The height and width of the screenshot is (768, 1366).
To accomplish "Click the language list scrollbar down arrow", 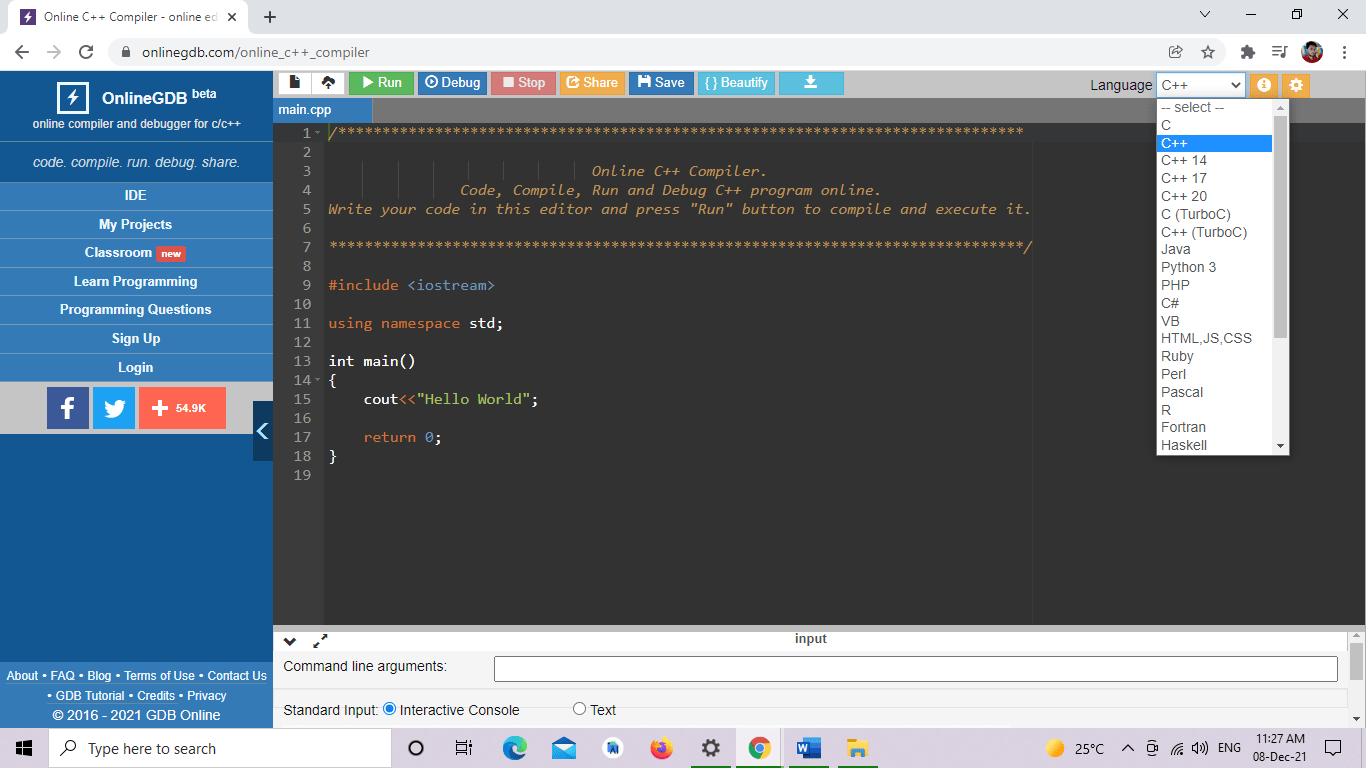I will pos(1280,446).
